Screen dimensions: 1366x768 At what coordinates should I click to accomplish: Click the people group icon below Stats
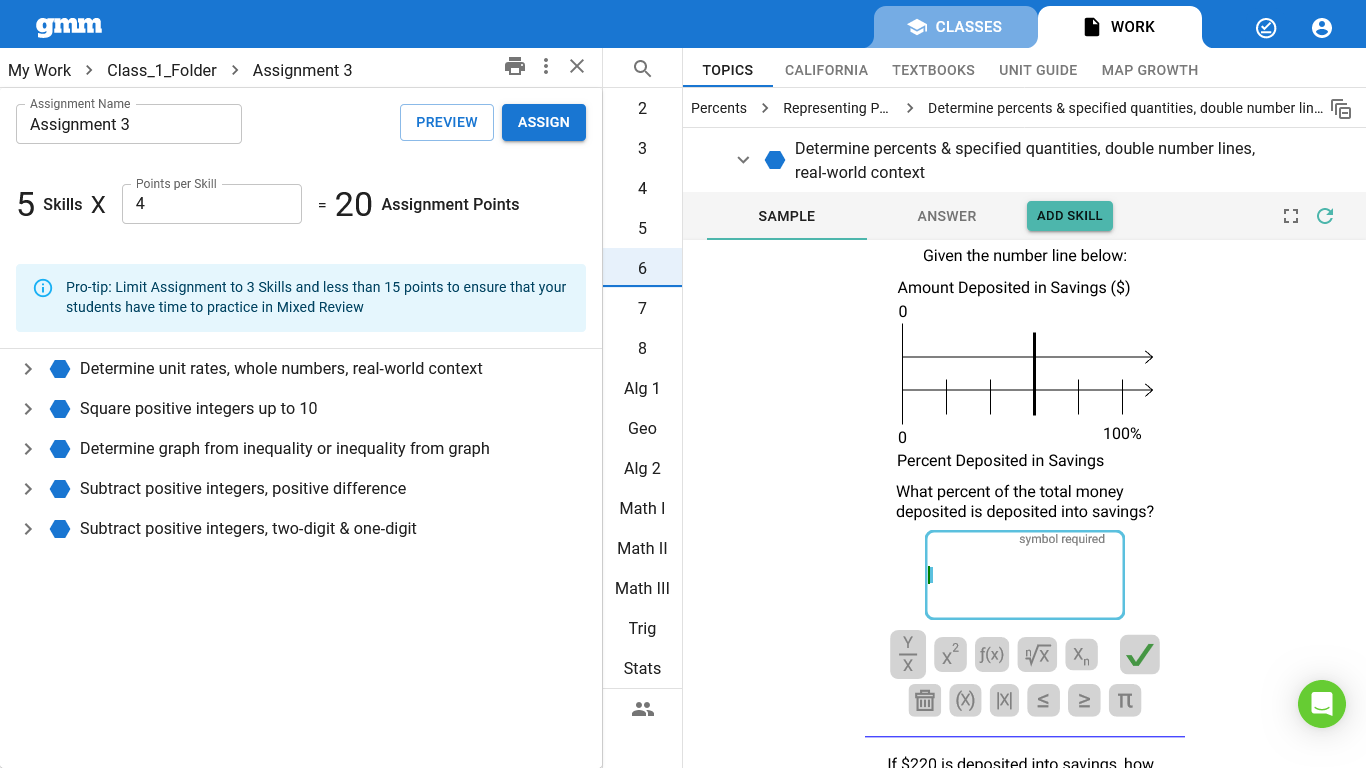(643, 709)
